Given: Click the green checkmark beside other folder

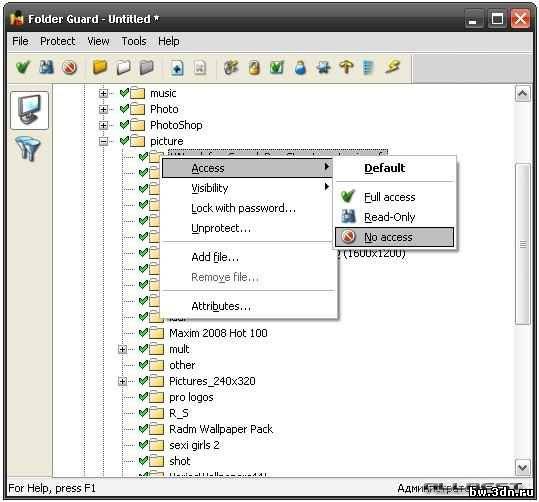Looking at the screenshot, I should click(143, 364).
